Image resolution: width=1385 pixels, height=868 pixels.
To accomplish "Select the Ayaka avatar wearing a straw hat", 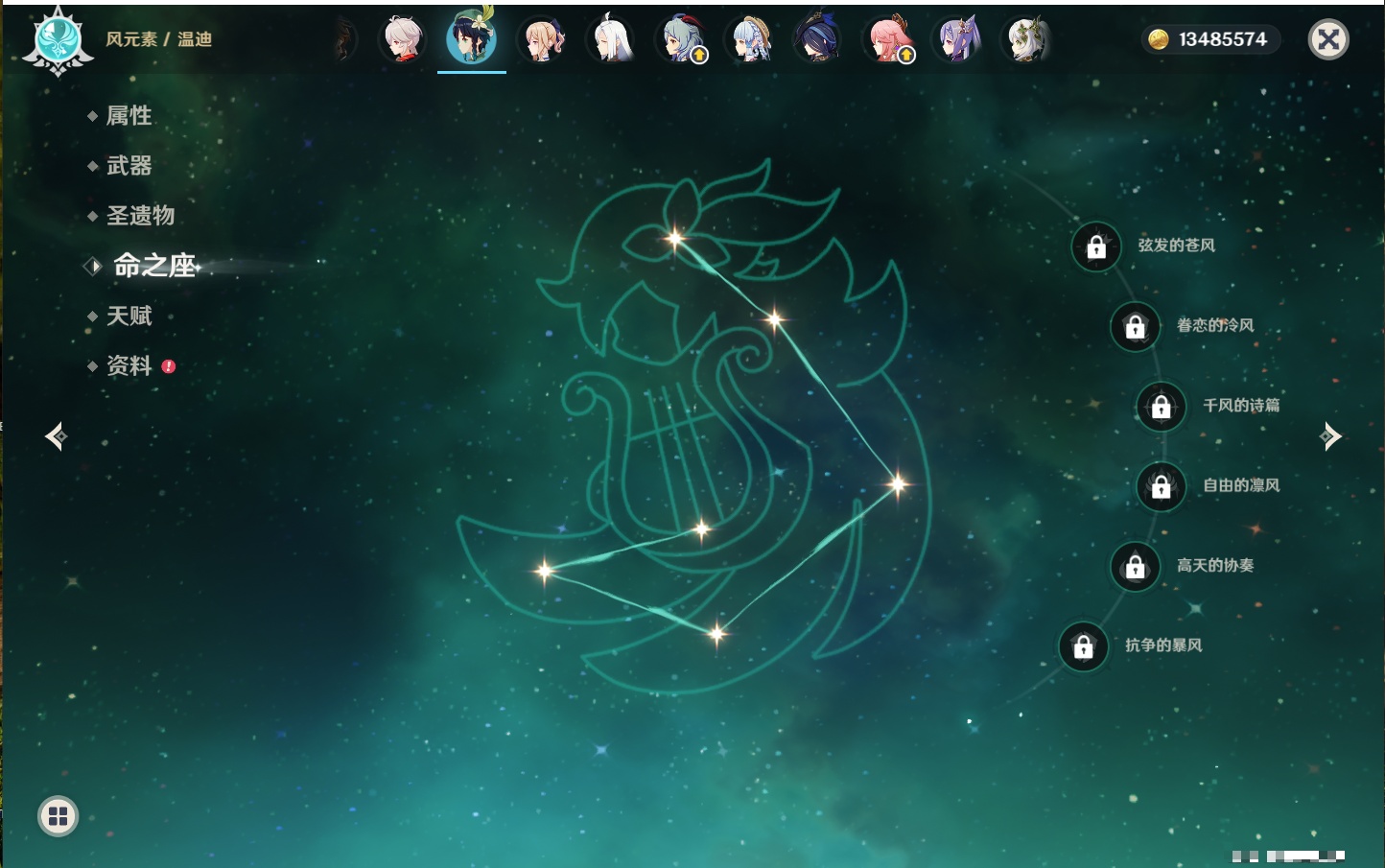I will (750, 39).
